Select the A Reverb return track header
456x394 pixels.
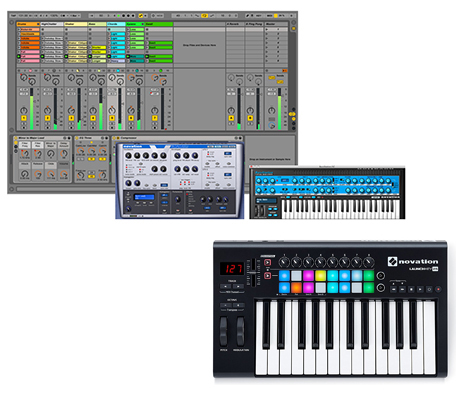(235, 24)
